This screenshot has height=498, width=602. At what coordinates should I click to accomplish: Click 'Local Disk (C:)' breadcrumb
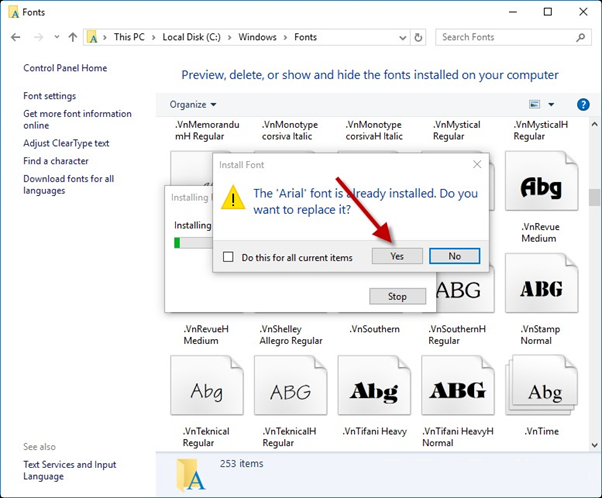coord(192,37)
